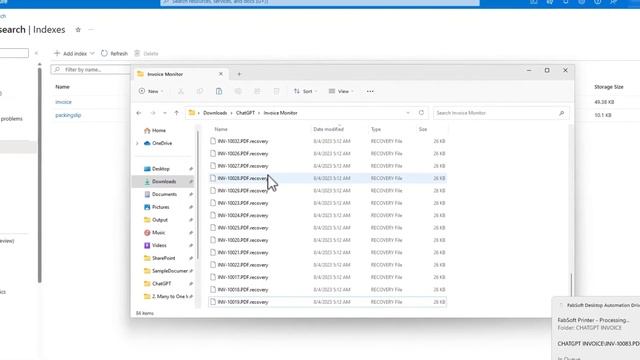Click the Delete trash icon in Explorer toolbar
The image size is (640, 360).
click(276, 91)
